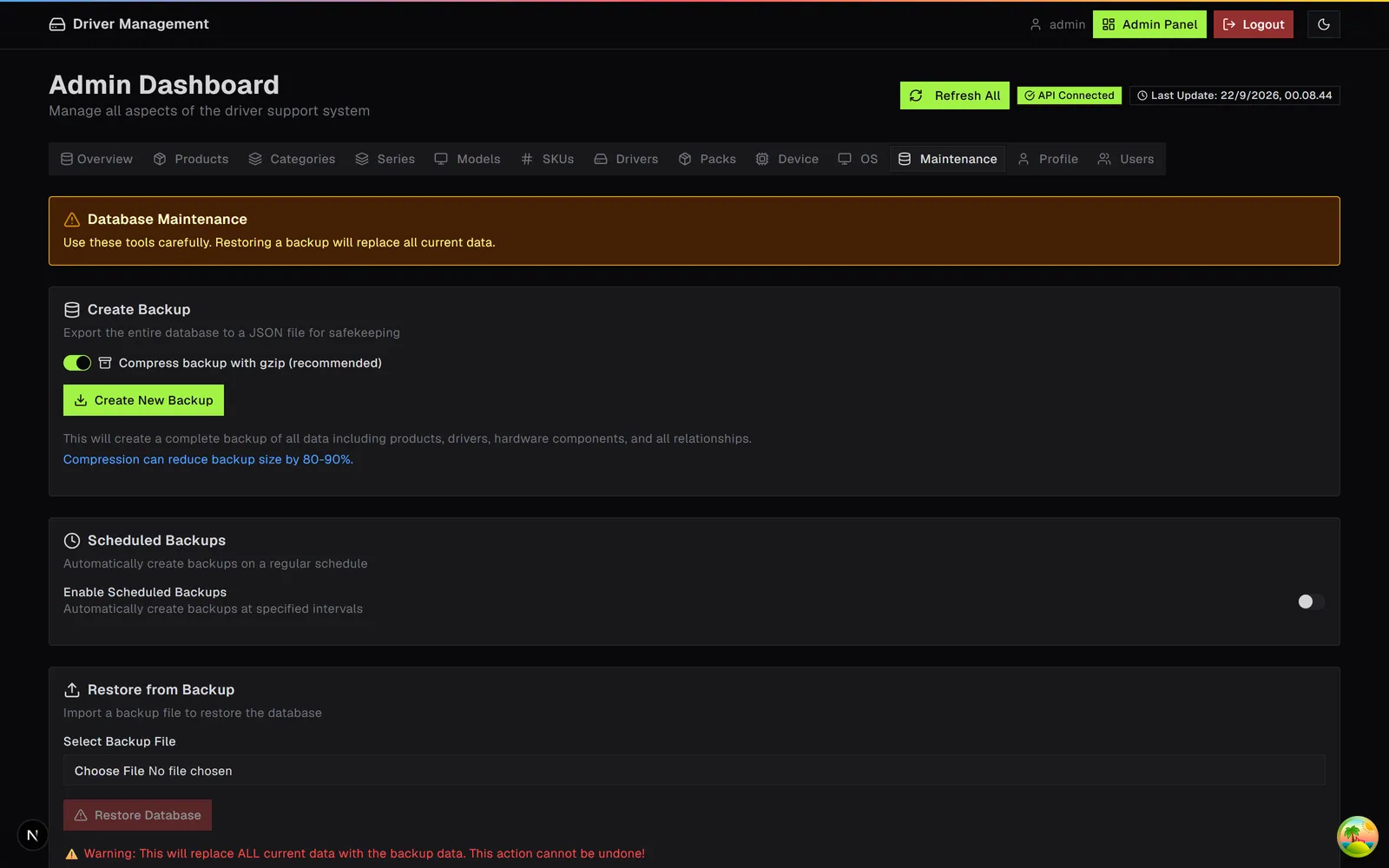Click the Driver Management logo icon

(x=57, y=24)
